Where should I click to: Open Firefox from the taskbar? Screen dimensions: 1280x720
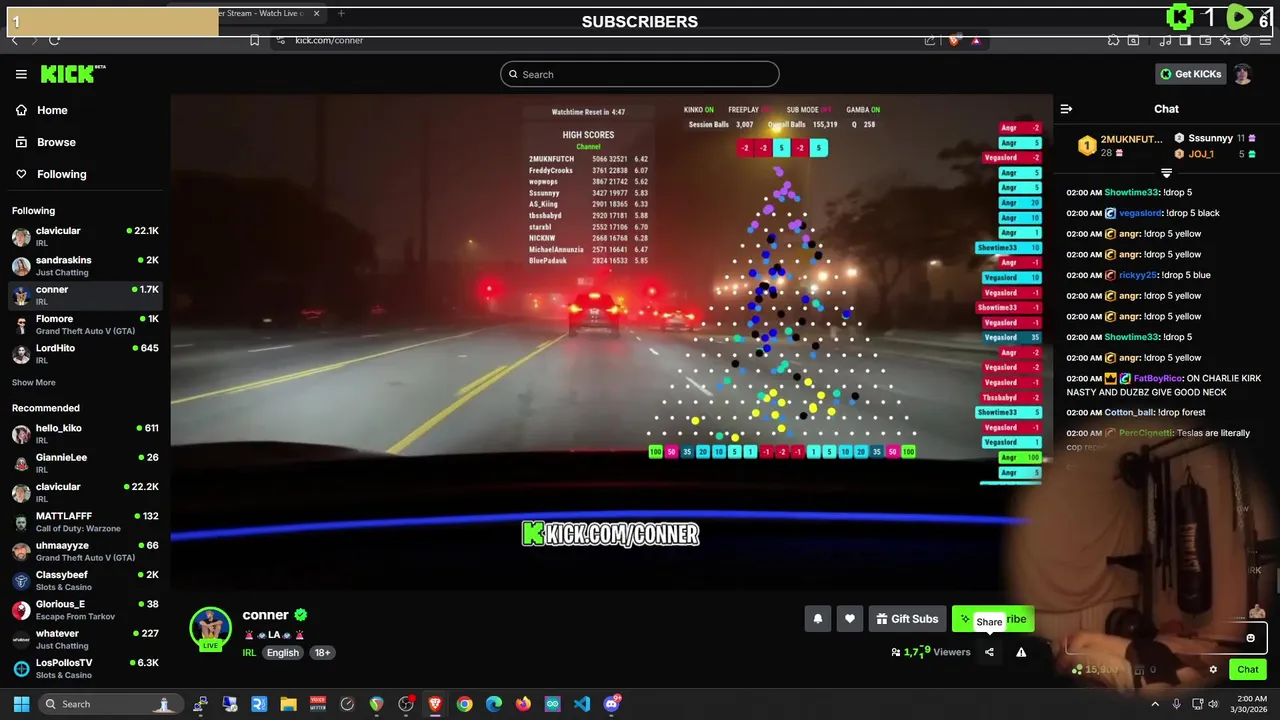click(x=523, y=704)
